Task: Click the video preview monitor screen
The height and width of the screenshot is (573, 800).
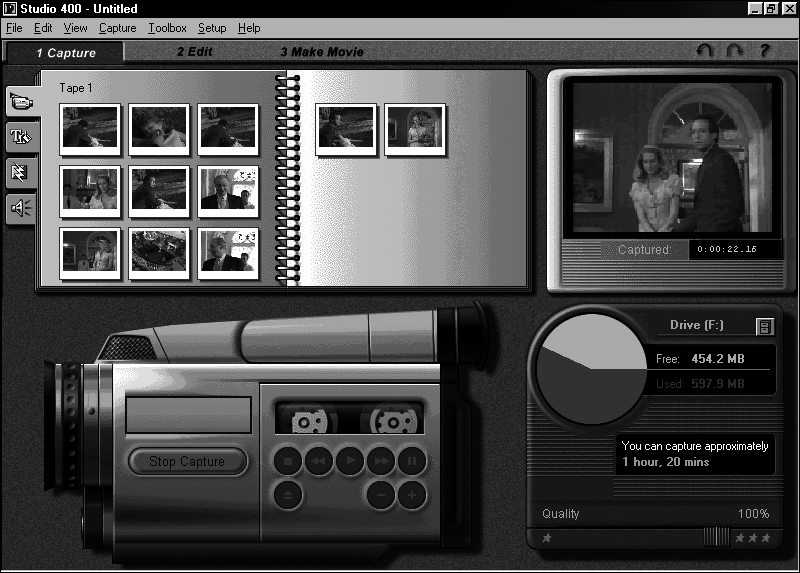Action: coord(672,157)
